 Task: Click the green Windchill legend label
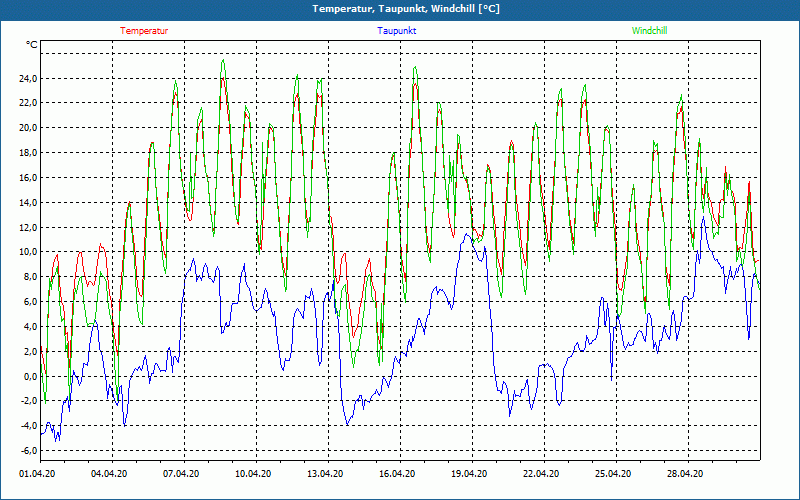point(649,31)
